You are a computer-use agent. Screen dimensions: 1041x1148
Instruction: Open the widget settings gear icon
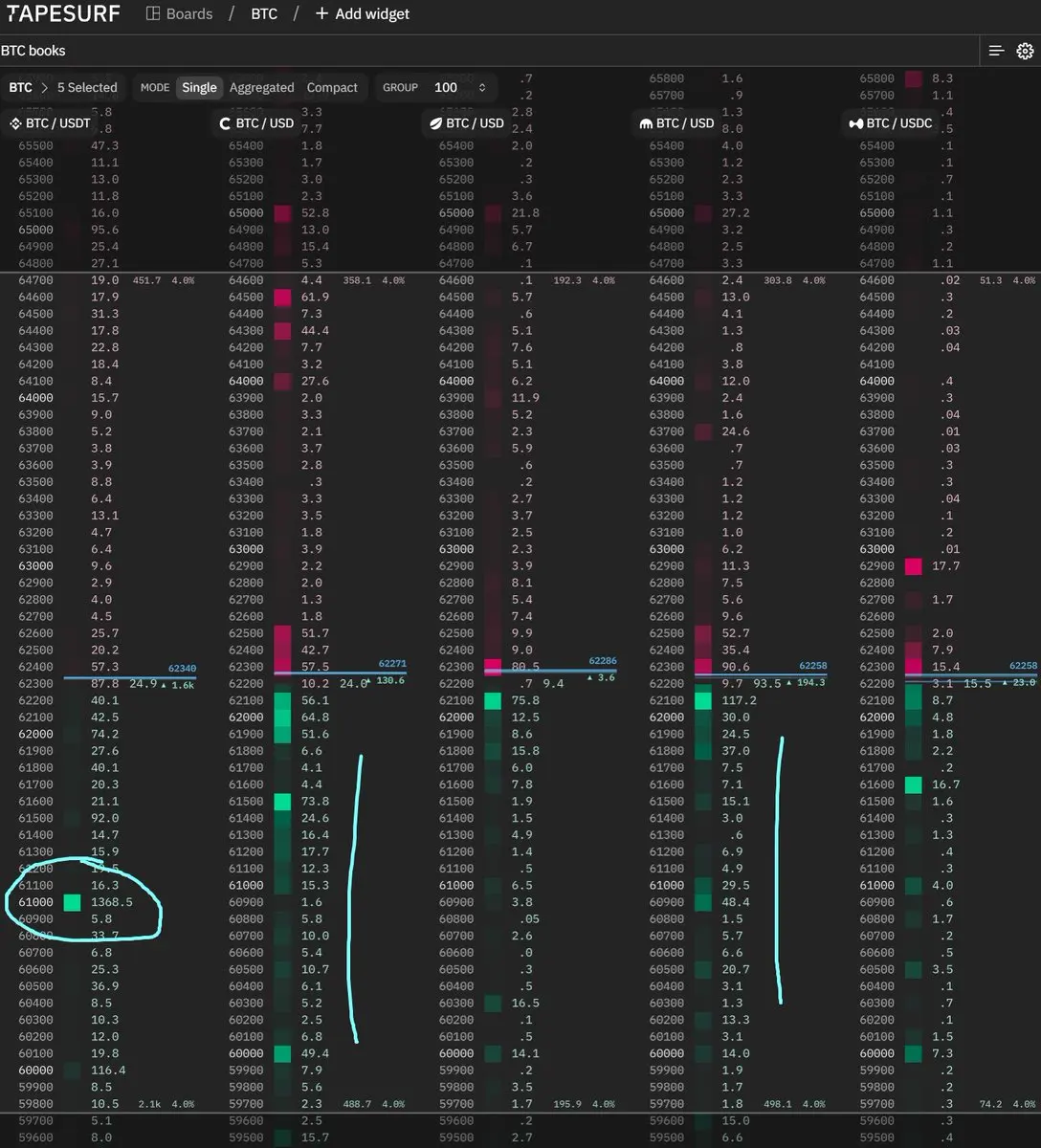(1025, 51)
